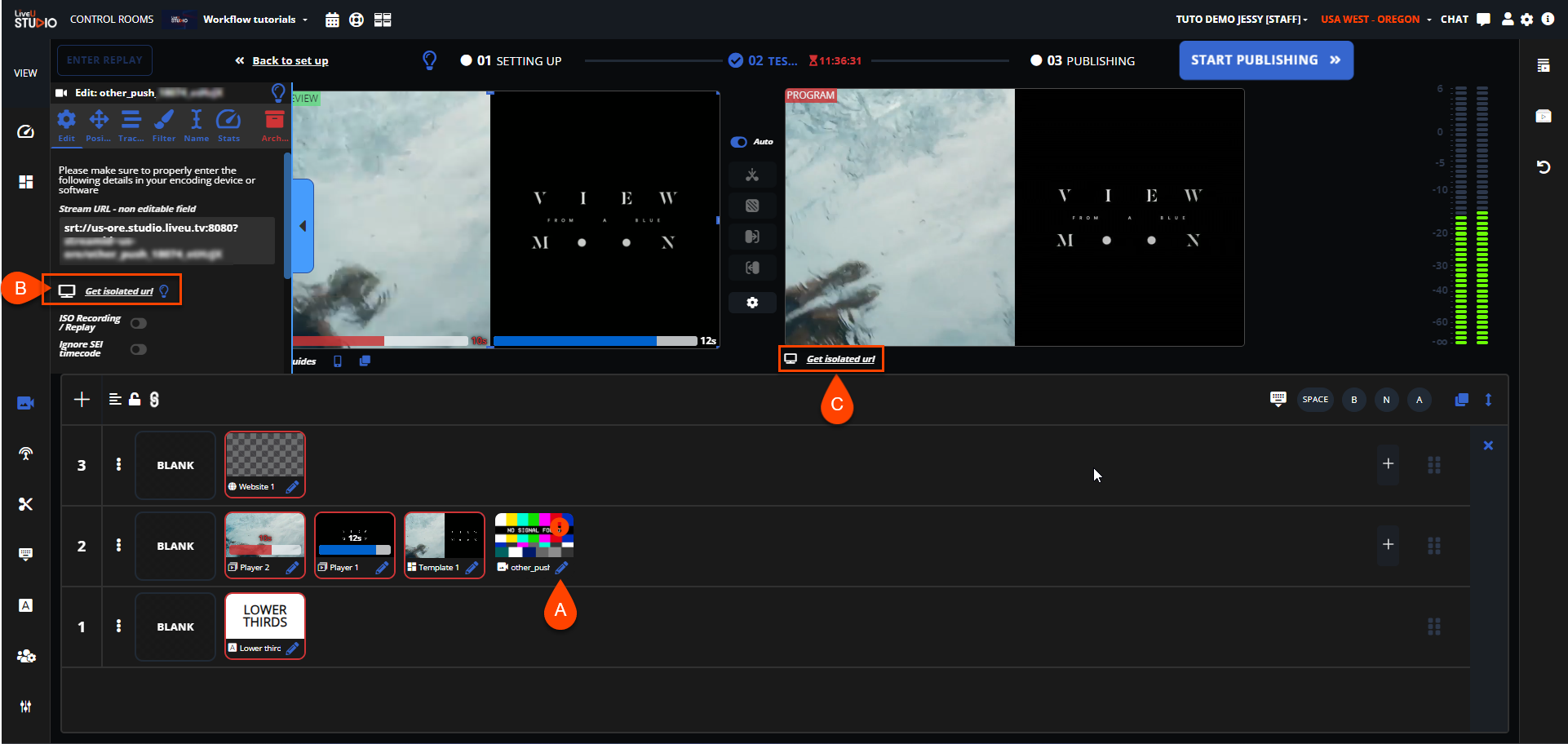
Task: Click the lifebuoy support icon
Action: 357,20
